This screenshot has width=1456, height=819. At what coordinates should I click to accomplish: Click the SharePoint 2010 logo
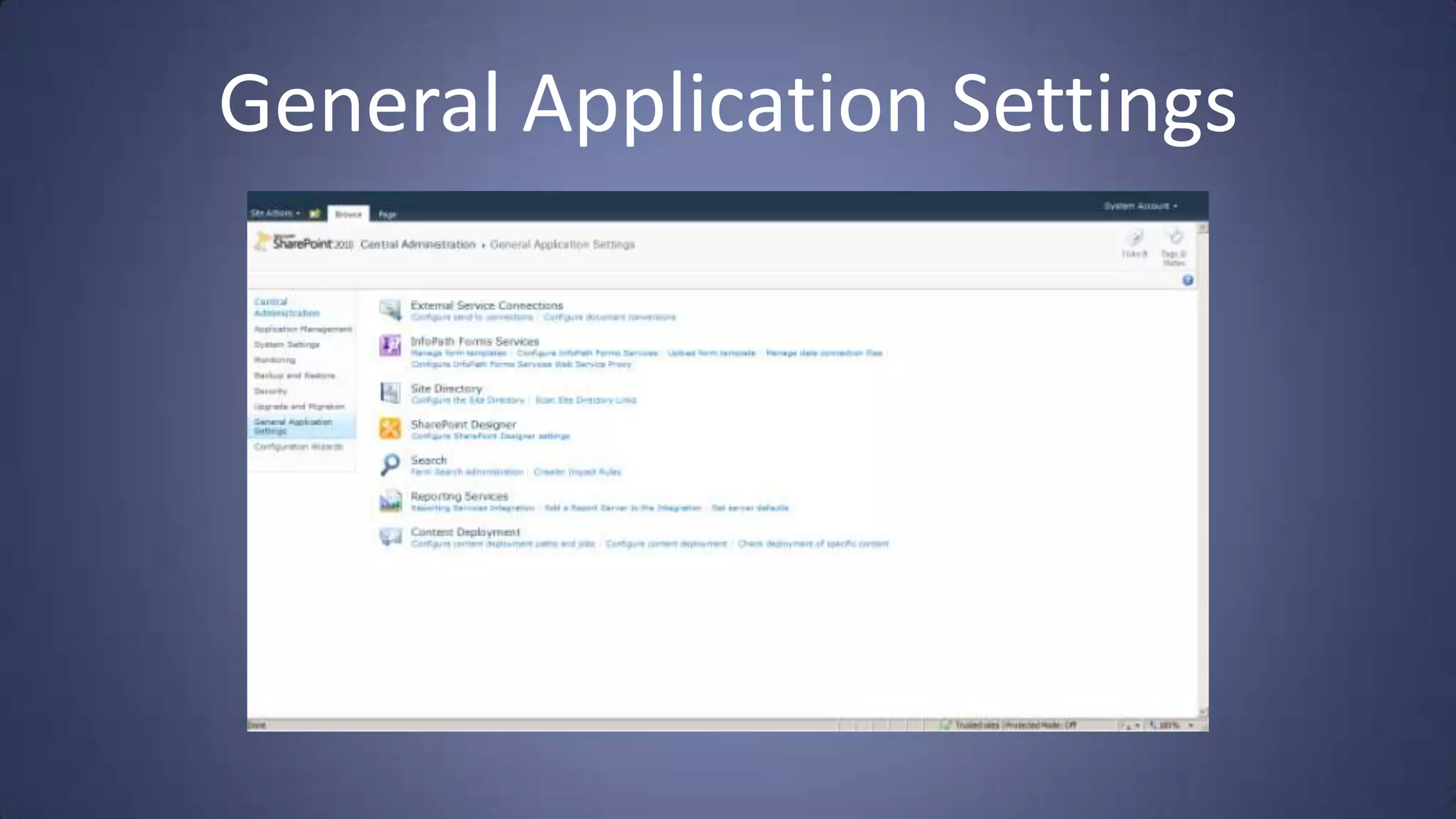tap(304, 242)
